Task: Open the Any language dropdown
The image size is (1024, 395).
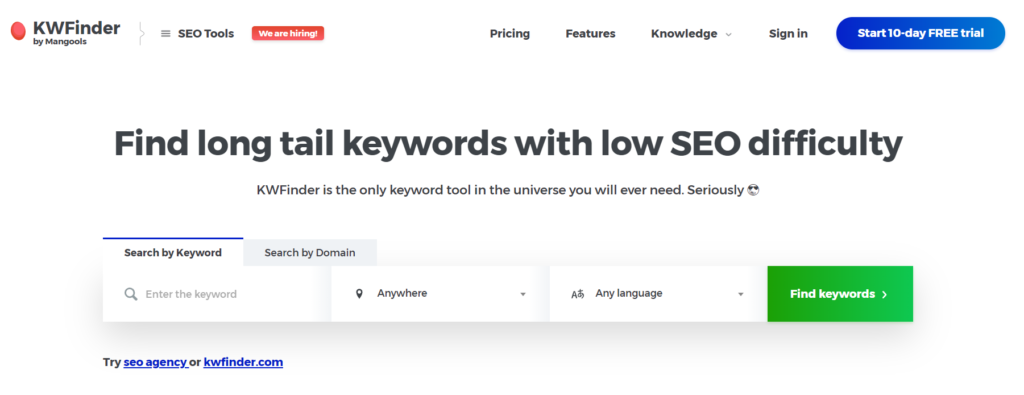Action: pos(658,294)
